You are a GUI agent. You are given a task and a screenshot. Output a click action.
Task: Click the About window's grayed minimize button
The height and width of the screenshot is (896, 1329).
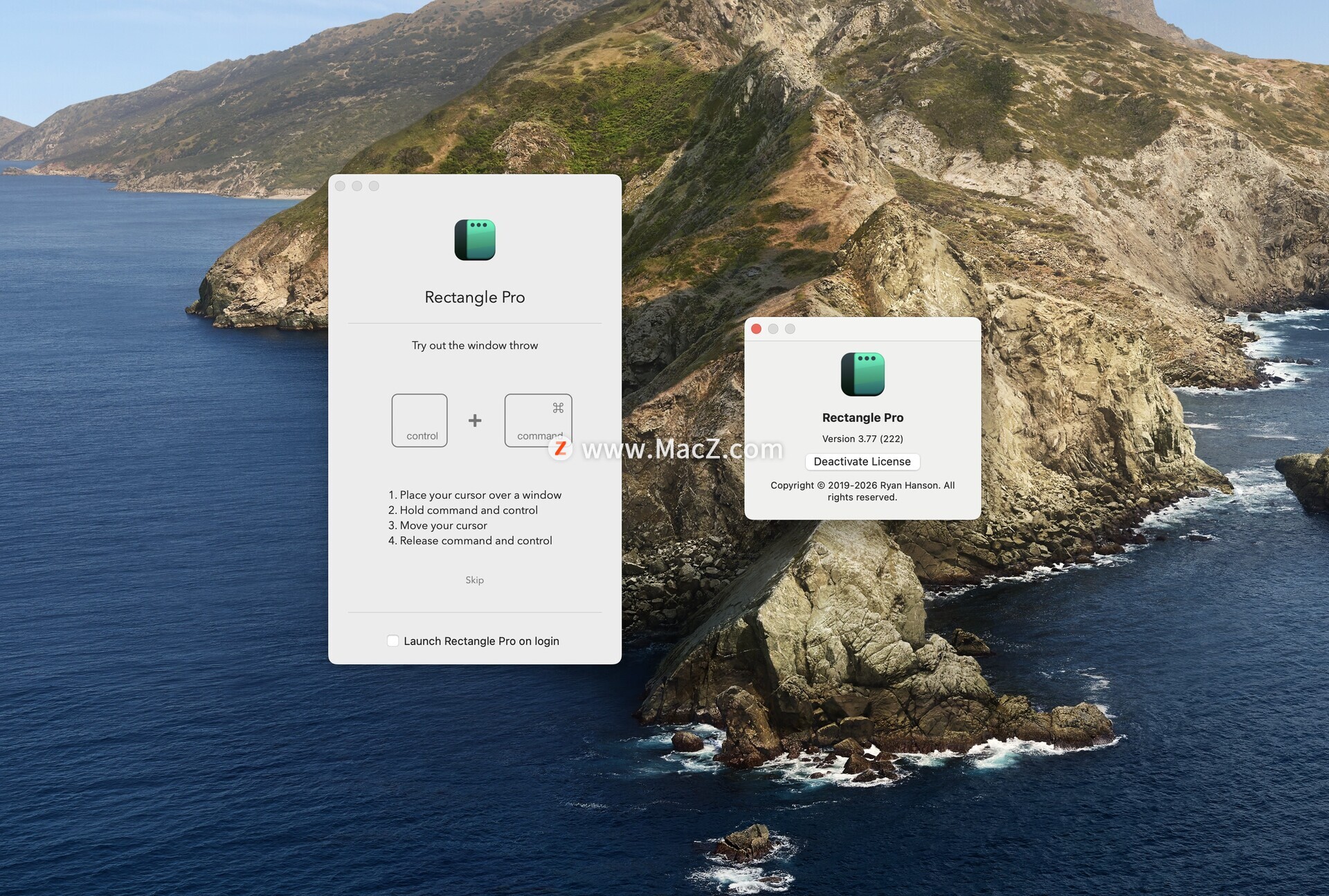coord(773,329)
